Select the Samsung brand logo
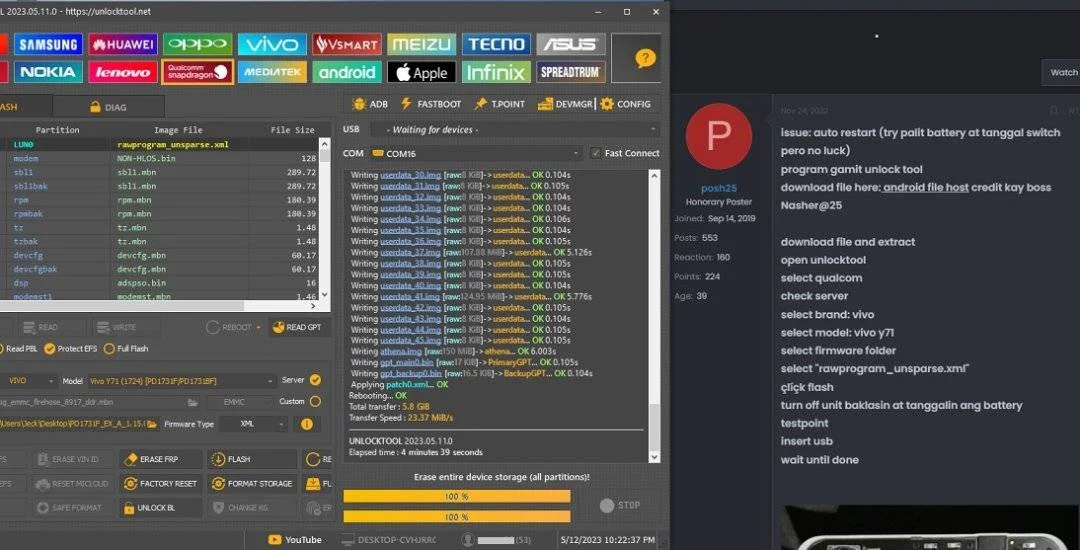 coord(48,45)
